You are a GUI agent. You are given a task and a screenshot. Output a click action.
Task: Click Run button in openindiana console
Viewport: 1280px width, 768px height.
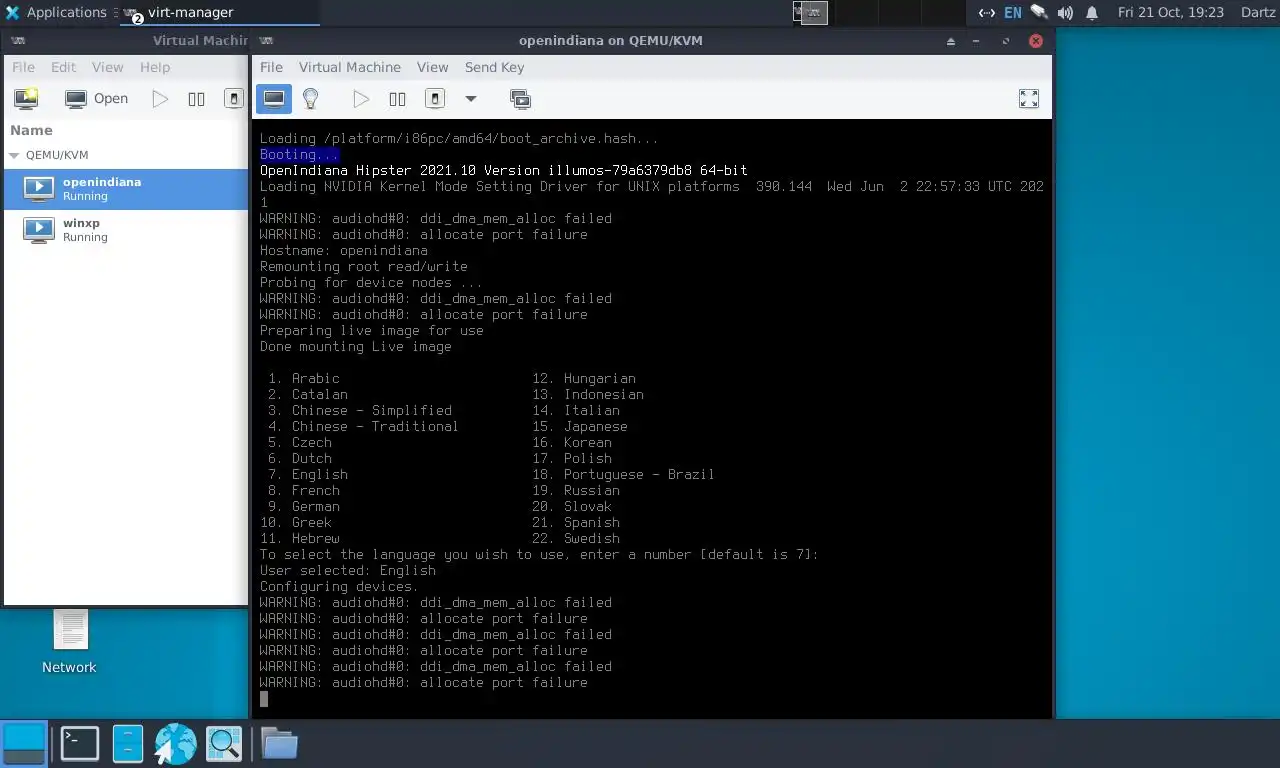361,98
